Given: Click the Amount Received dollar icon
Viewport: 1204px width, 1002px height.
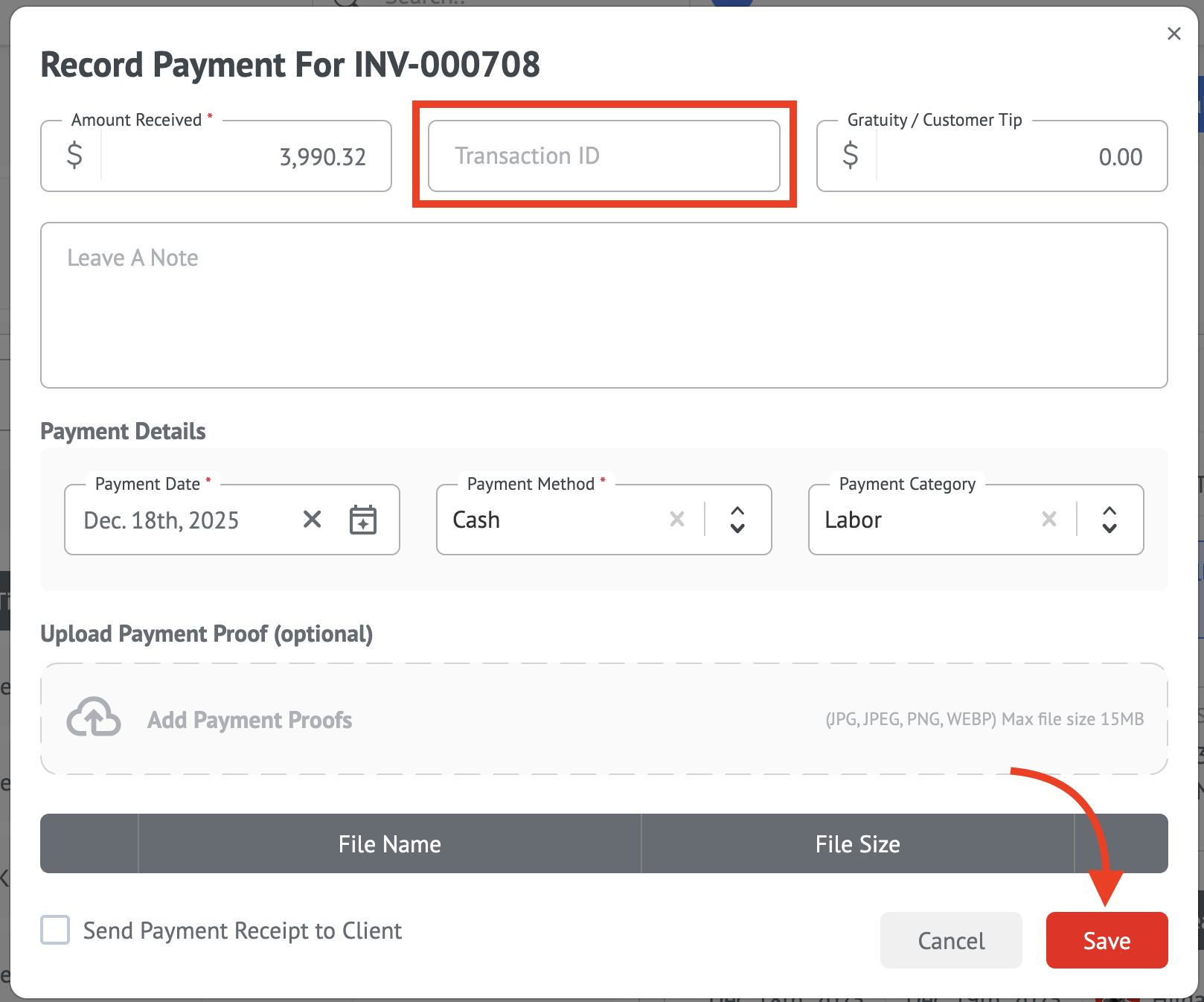Looking at the screenshot, I should (74, 156).
